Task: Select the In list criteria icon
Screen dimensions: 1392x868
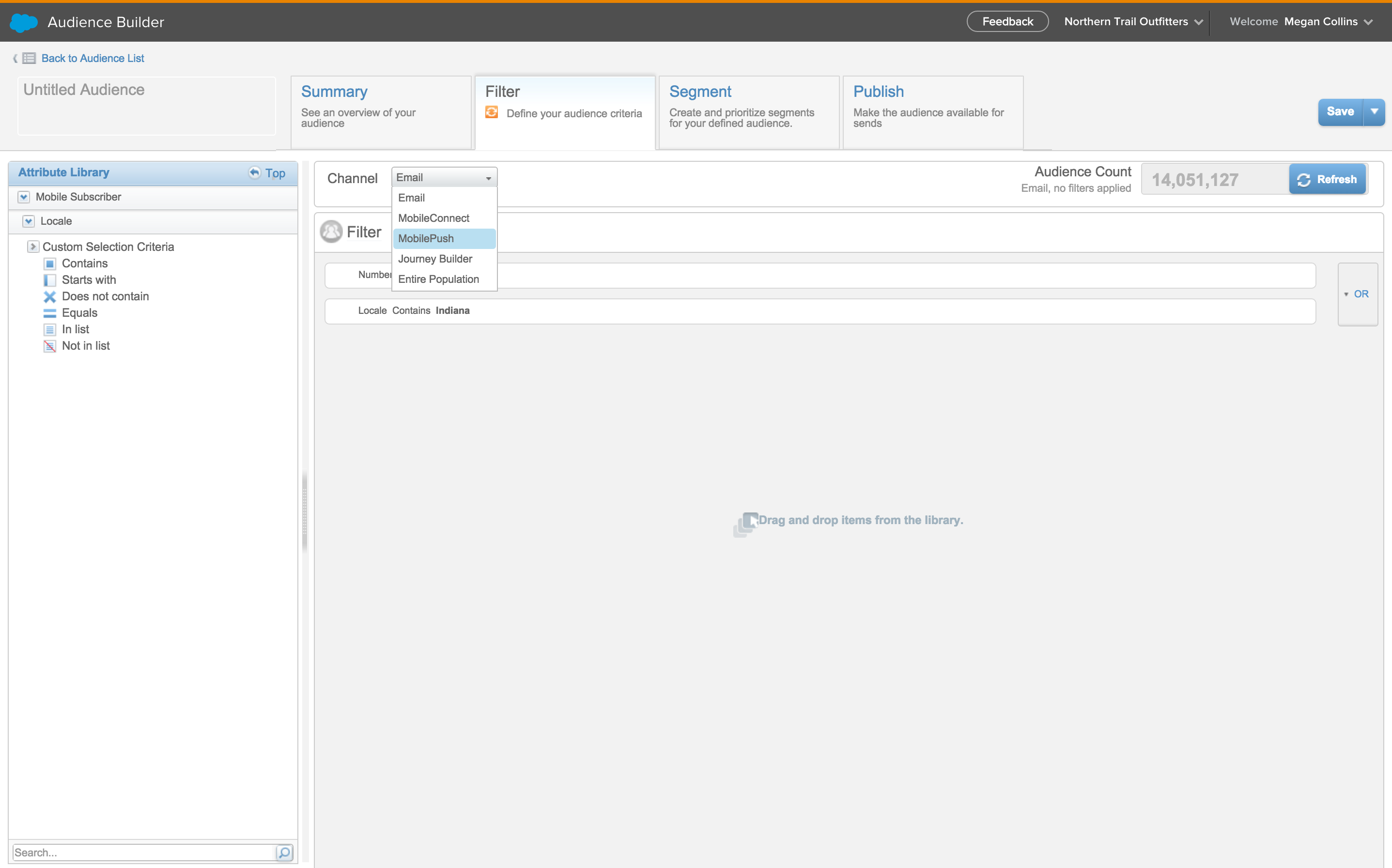Action: coord(50,329)
